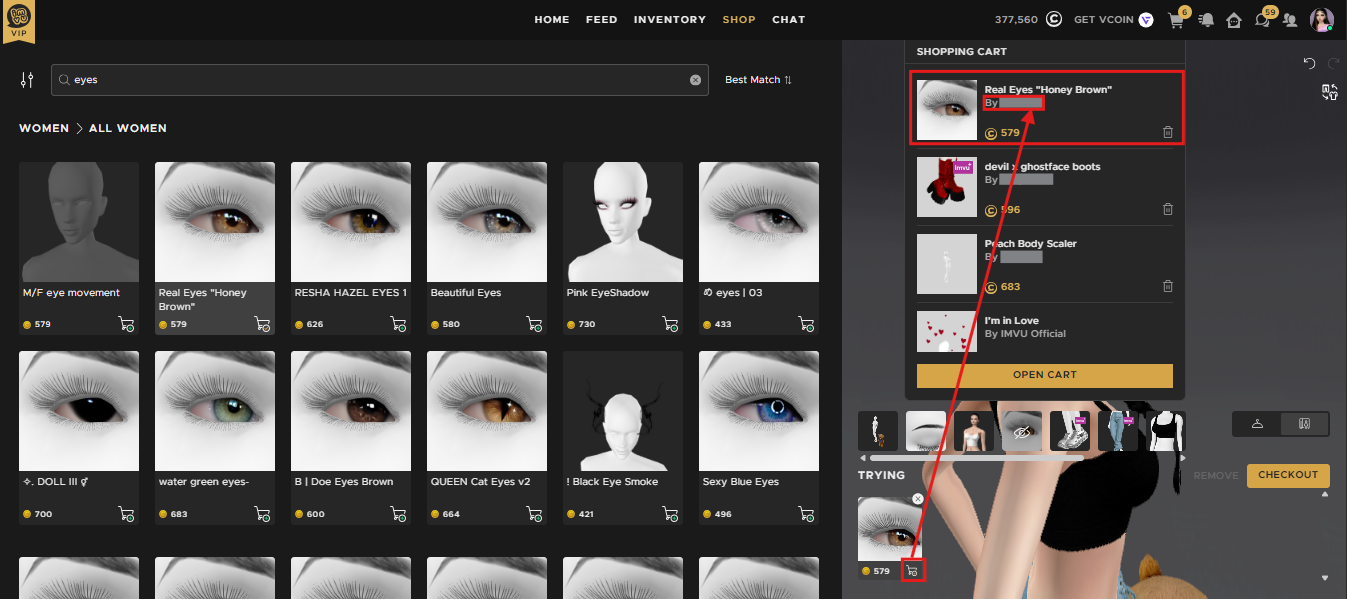Add ! Black Eye Smoke to cart
Image resolution: width=1347 pixels, height=599 pixels.
tap(670, 514)
